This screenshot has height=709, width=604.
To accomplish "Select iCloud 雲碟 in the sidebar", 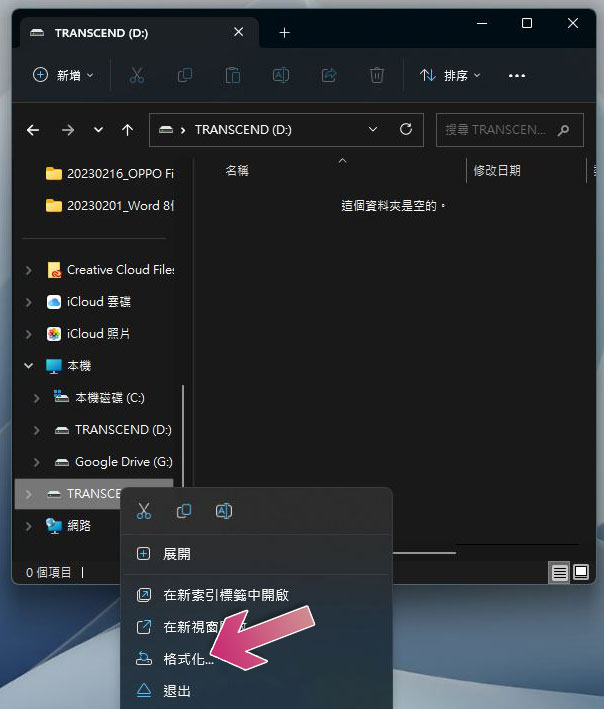I will (89, 302).
